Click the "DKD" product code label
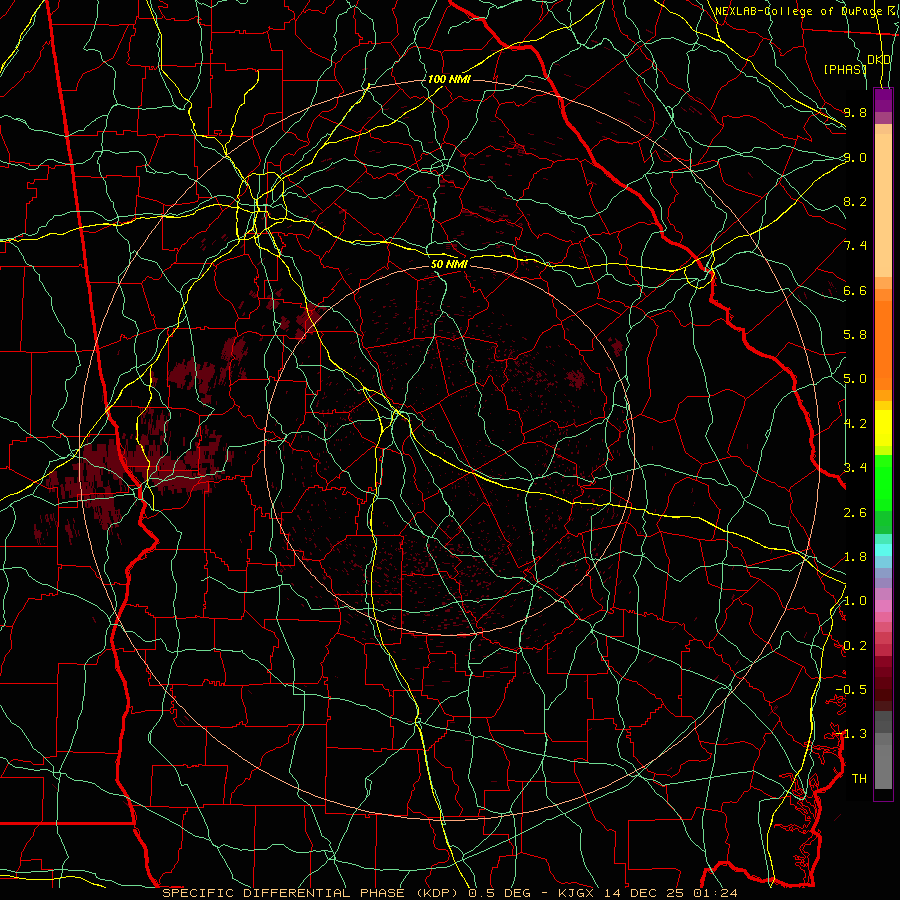 pos(879,60)
